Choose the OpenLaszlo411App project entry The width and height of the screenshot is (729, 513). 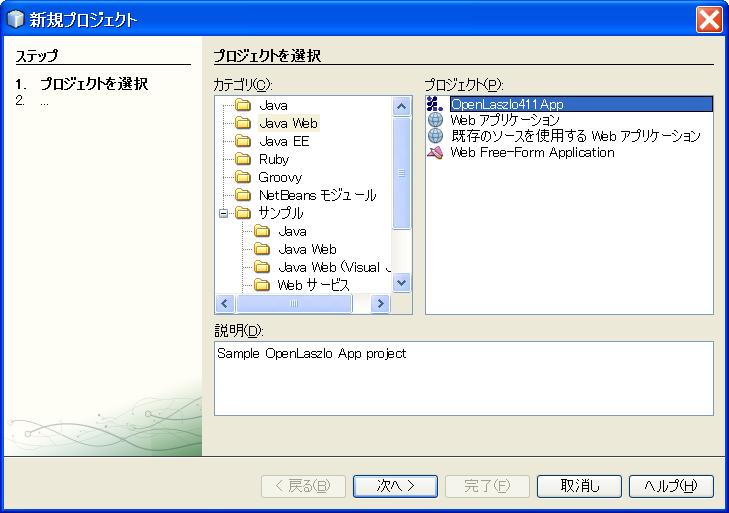[x=581, y=104]
